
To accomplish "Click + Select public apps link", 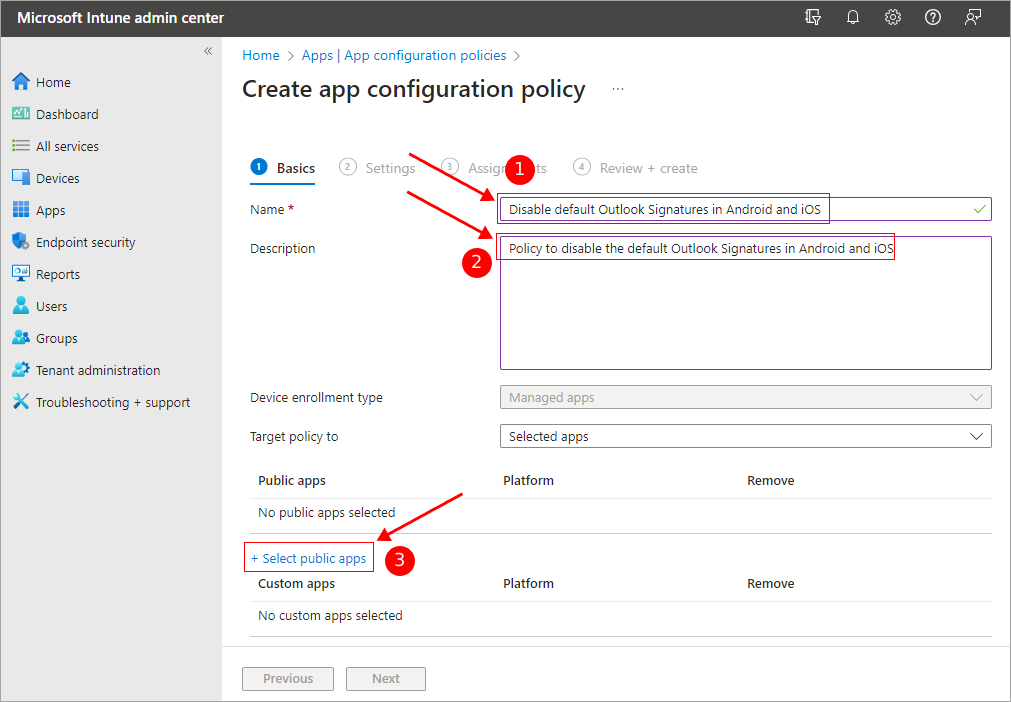I will (308, 558).
